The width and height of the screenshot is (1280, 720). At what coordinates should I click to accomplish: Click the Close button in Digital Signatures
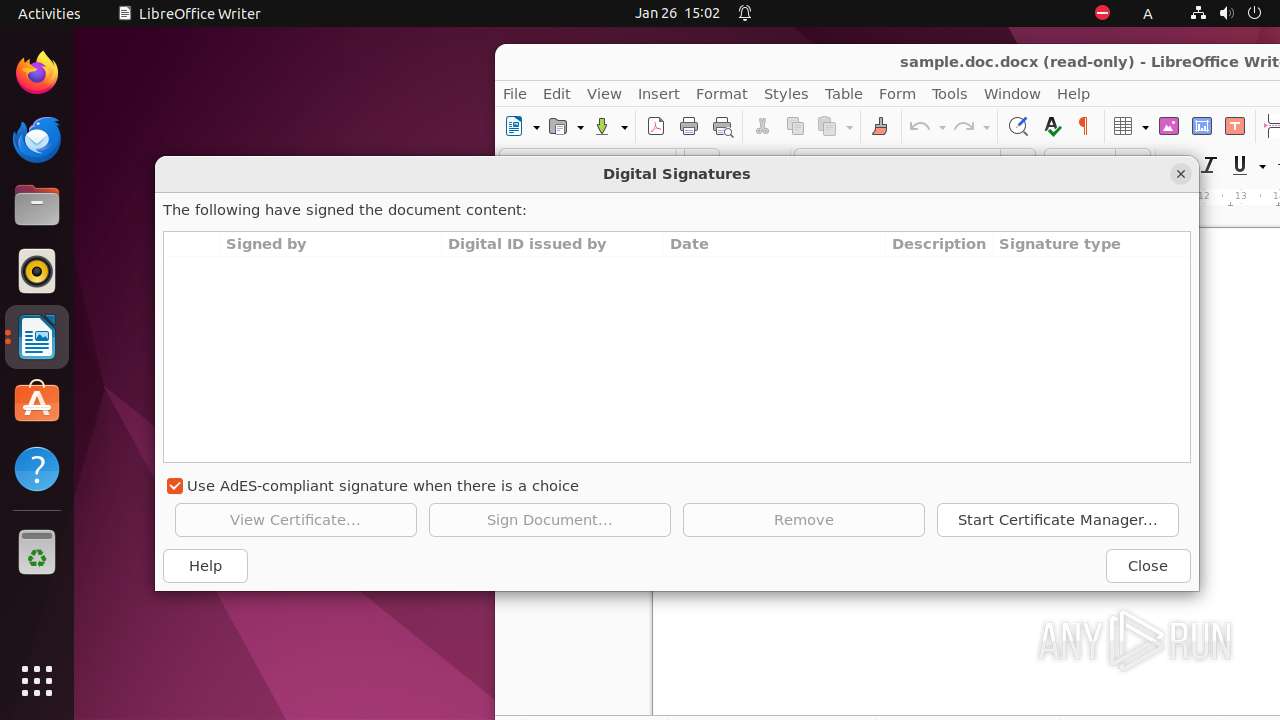[1148, 566]
